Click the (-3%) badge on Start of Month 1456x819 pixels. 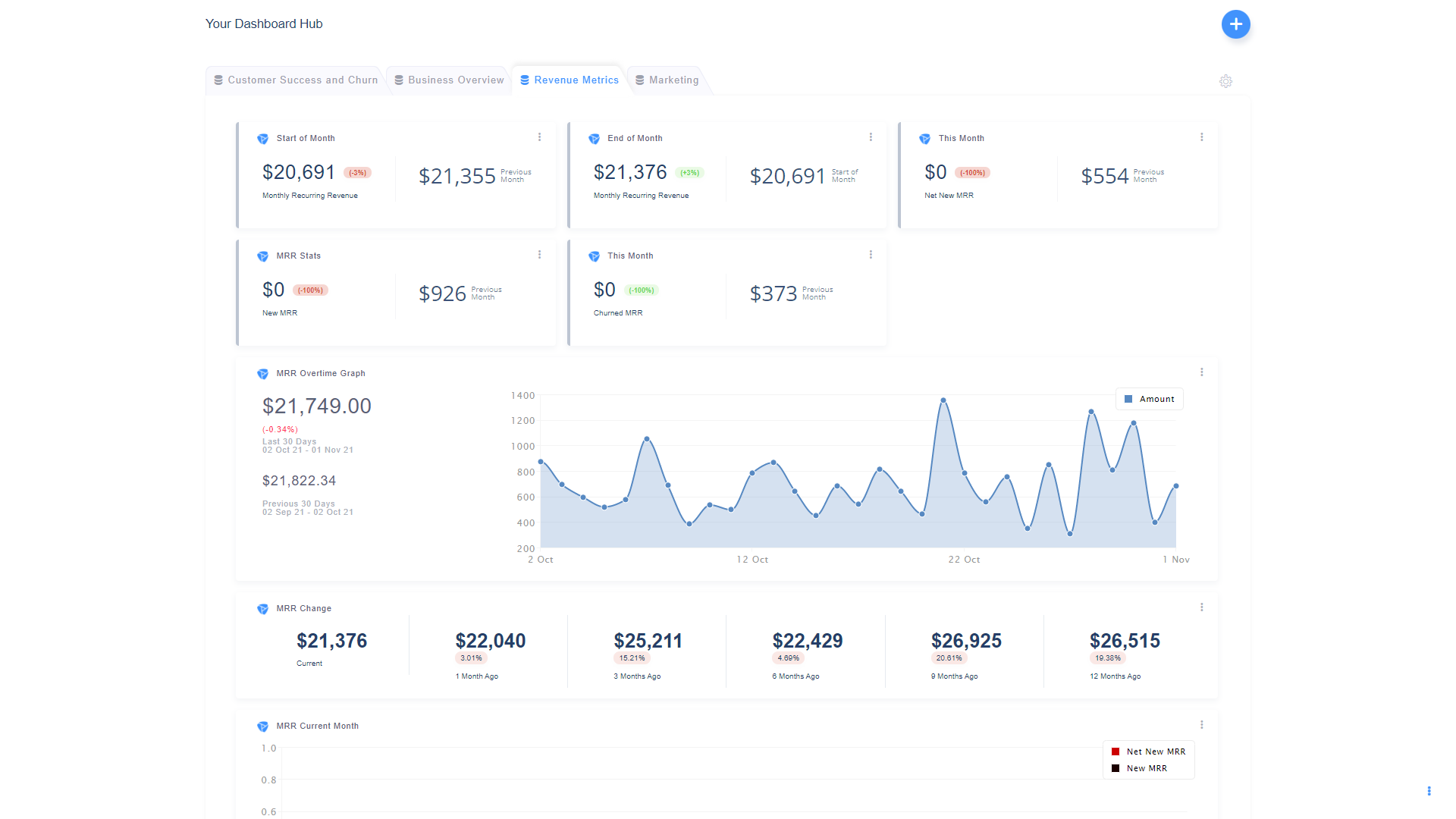357,173
